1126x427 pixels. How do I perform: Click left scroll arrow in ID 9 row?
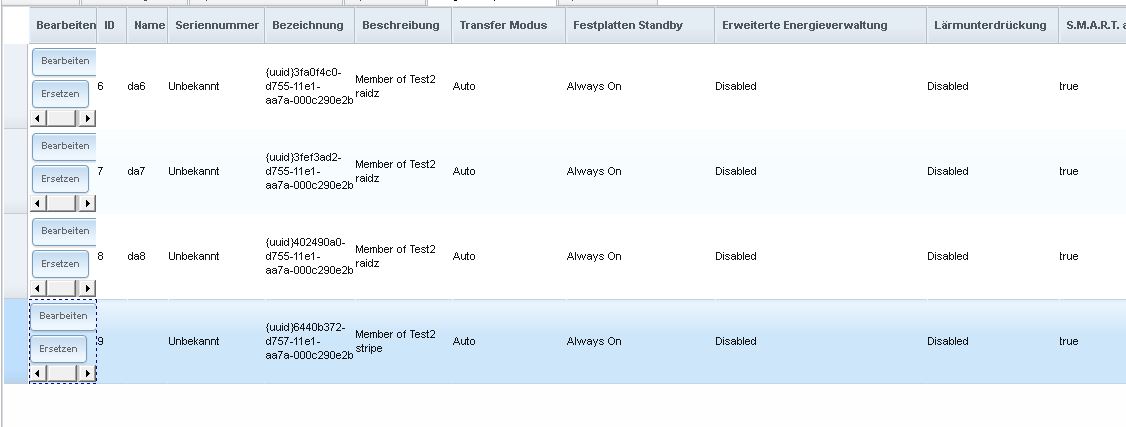click(x=39, y=373)
